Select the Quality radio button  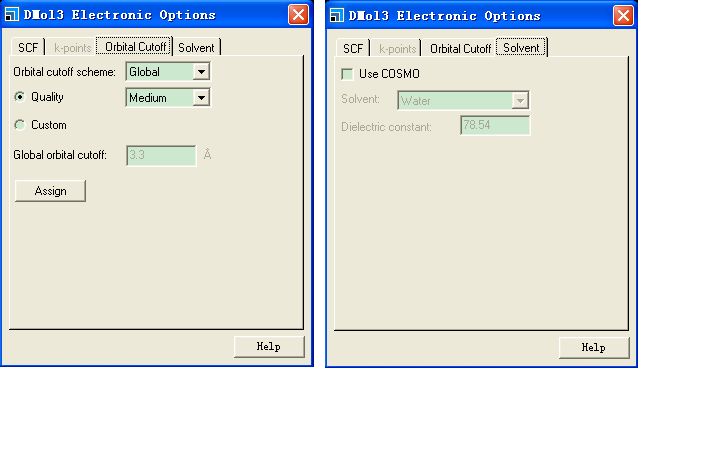[19, 97]
